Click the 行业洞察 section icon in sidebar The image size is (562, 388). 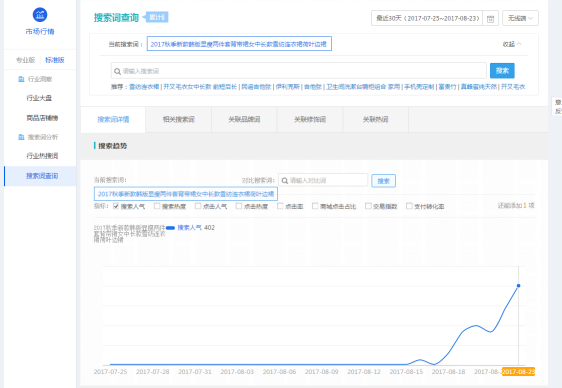click(x=21, y=79)
